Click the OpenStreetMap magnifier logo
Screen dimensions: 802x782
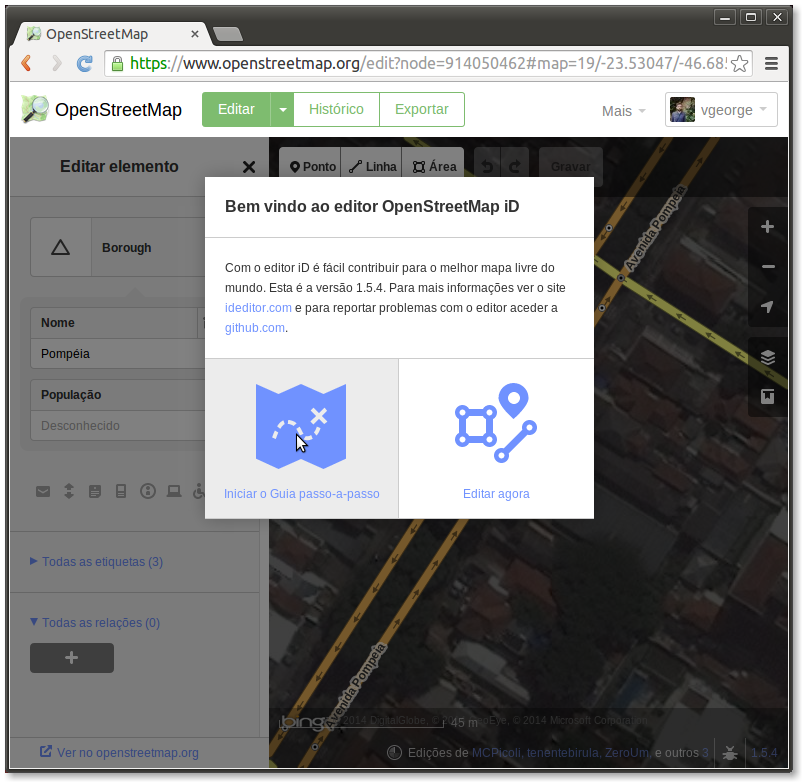34,109
